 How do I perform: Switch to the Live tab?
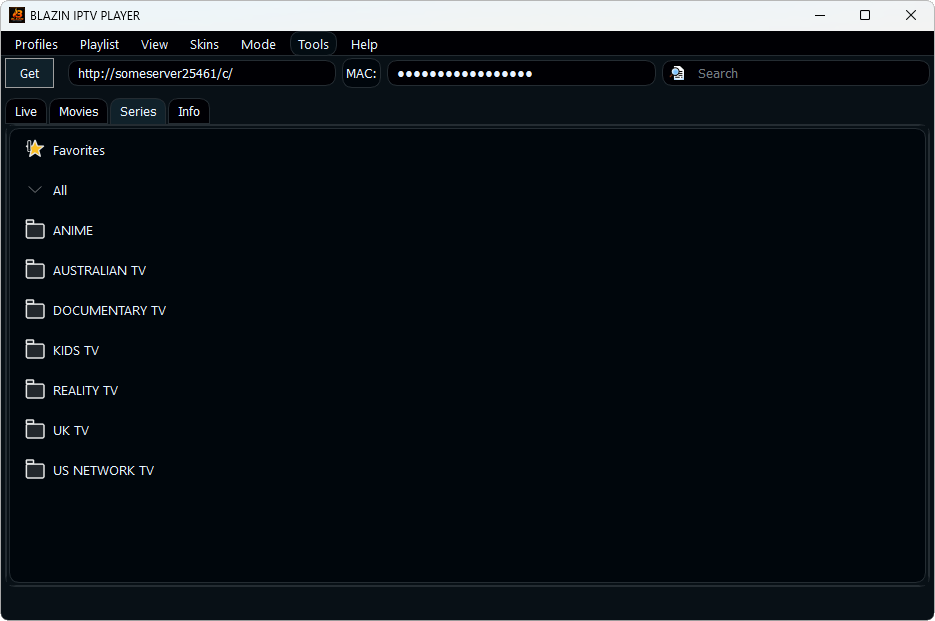click(26, 112)
